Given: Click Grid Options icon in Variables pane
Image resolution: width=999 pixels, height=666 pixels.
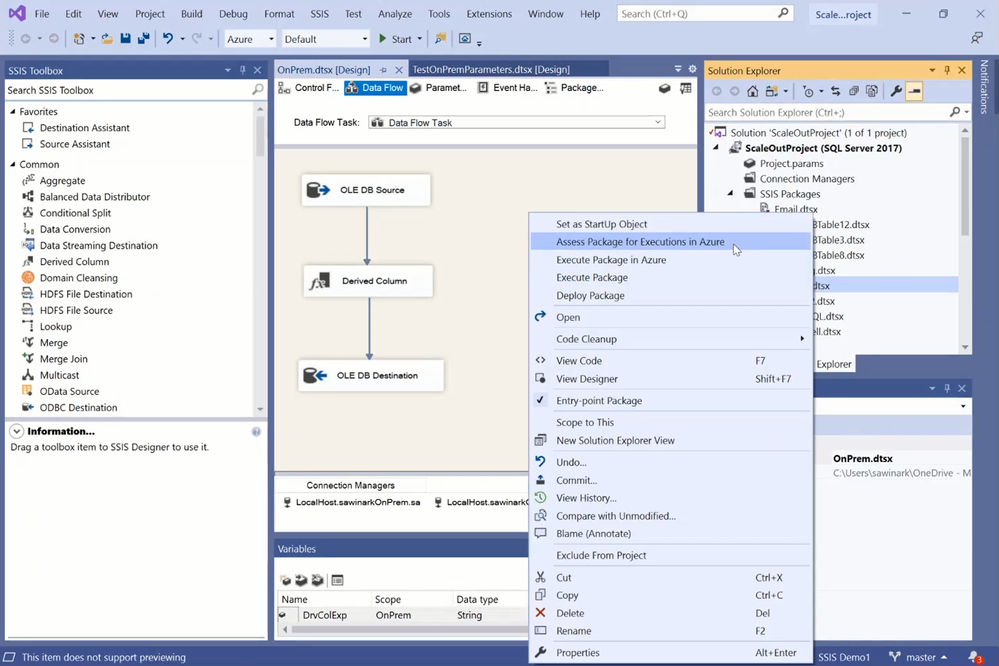Looking at the screenshot, I should [x=338, y=580].
